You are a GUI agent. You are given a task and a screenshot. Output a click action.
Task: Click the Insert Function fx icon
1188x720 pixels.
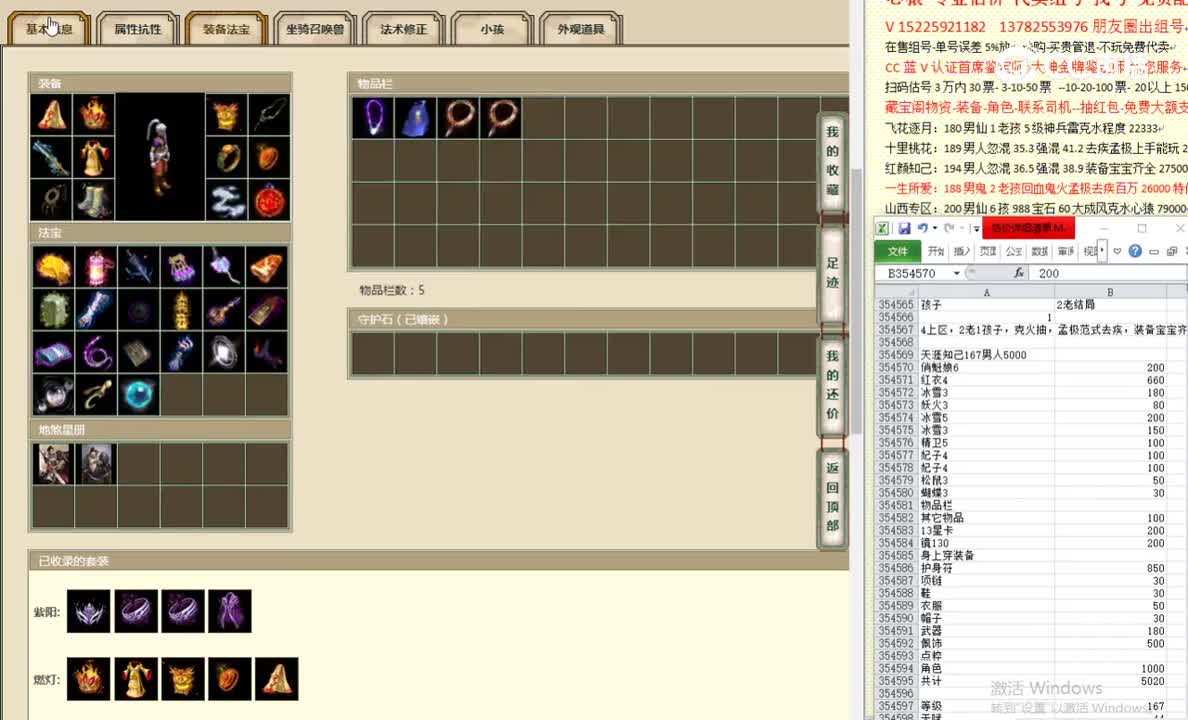1020,272
